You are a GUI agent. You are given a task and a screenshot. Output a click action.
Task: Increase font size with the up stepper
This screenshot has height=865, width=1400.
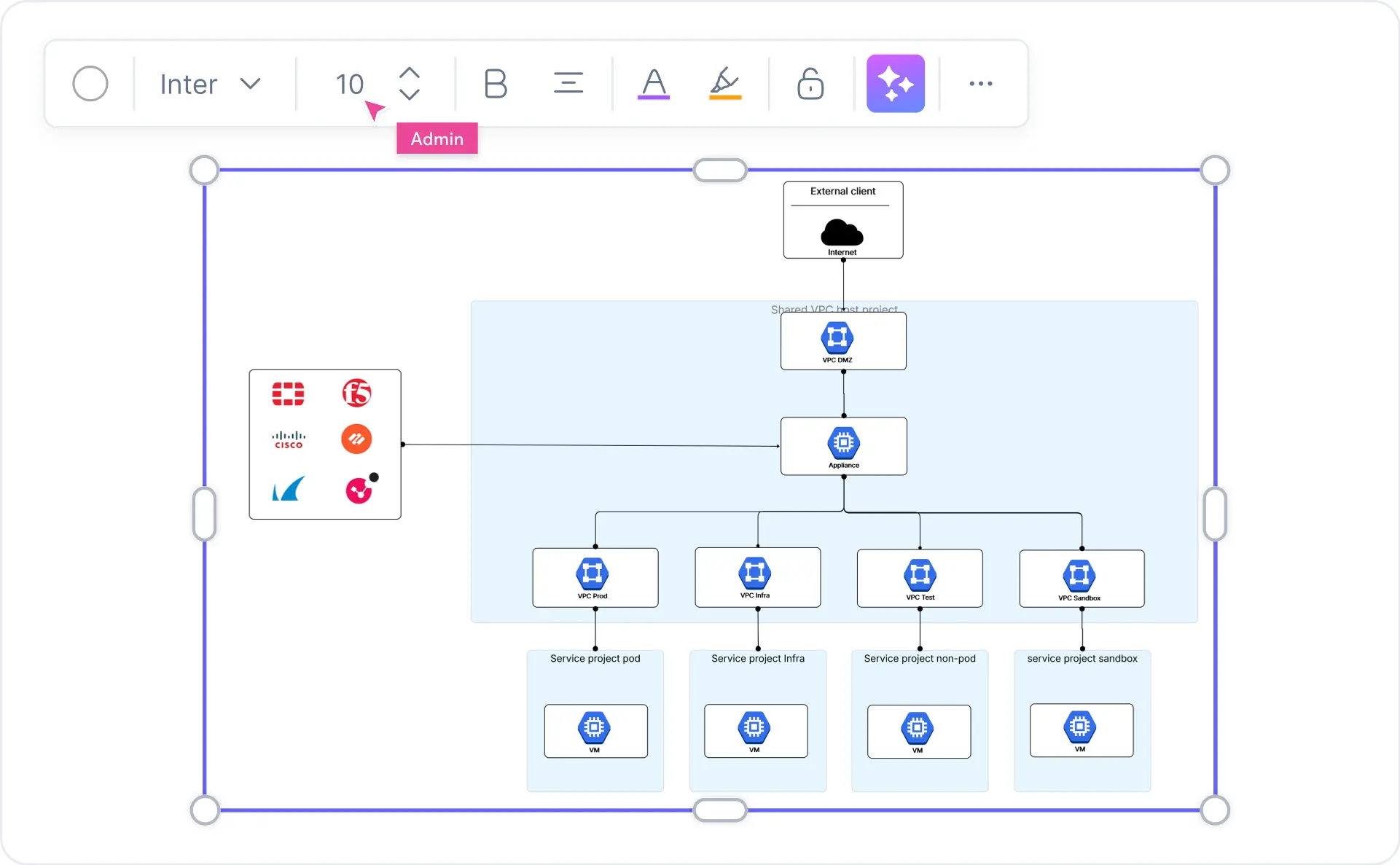(410, 72)
